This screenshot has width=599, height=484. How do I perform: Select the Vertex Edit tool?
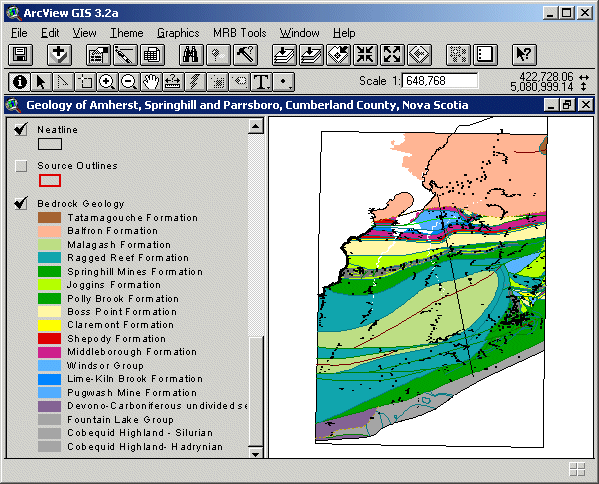point(63,82)
